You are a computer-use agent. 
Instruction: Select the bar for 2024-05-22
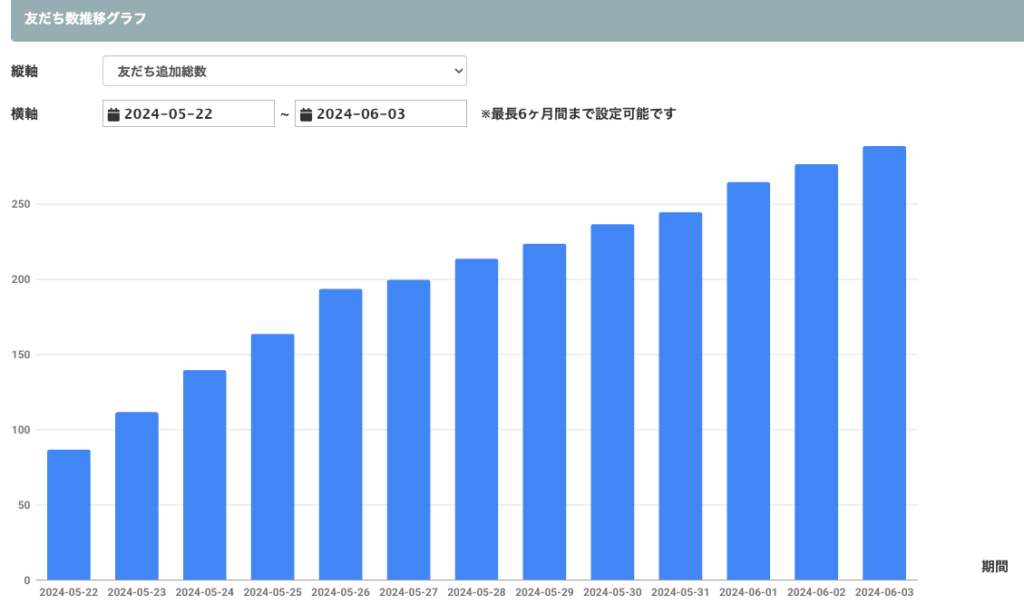point(69,515)
